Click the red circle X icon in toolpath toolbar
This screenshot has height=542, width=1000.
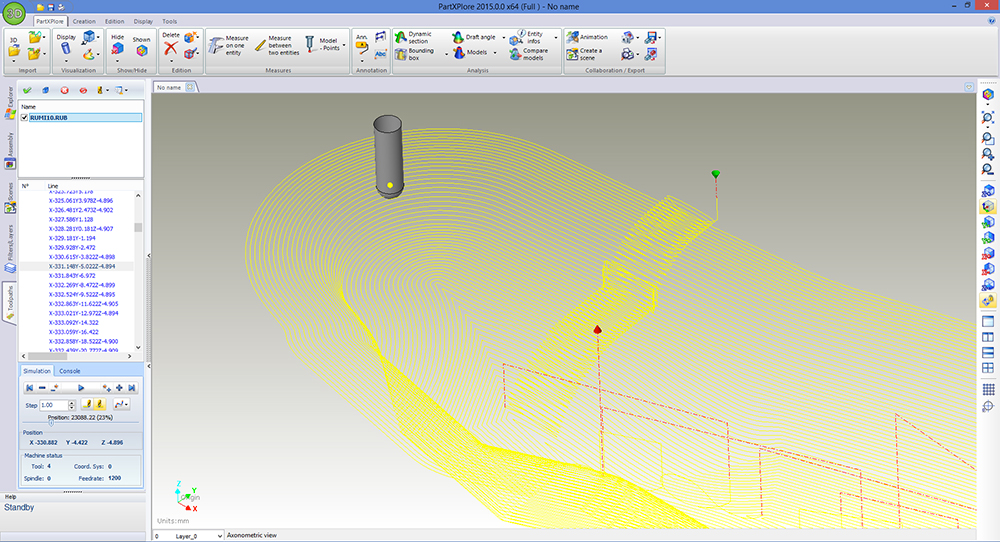point(64,91)
